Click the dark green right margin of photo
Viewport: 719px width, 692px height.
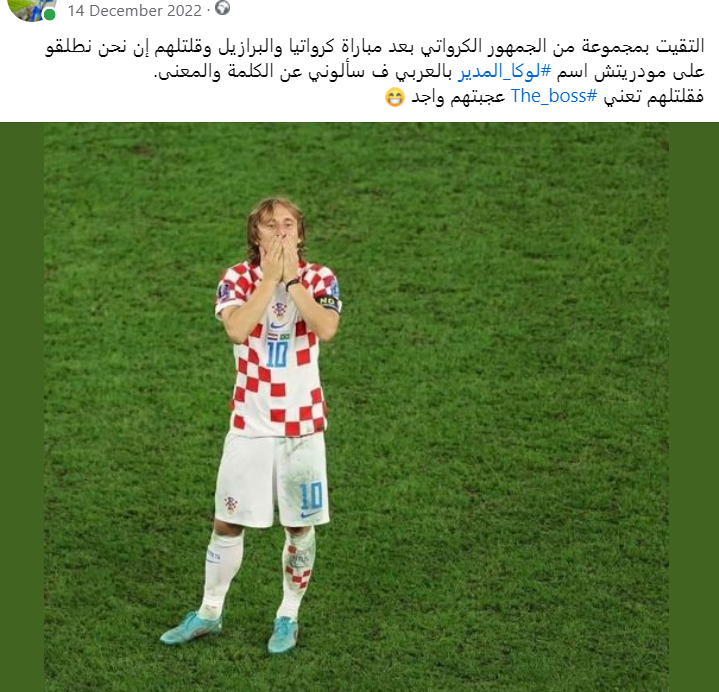(x=694, y=407)
